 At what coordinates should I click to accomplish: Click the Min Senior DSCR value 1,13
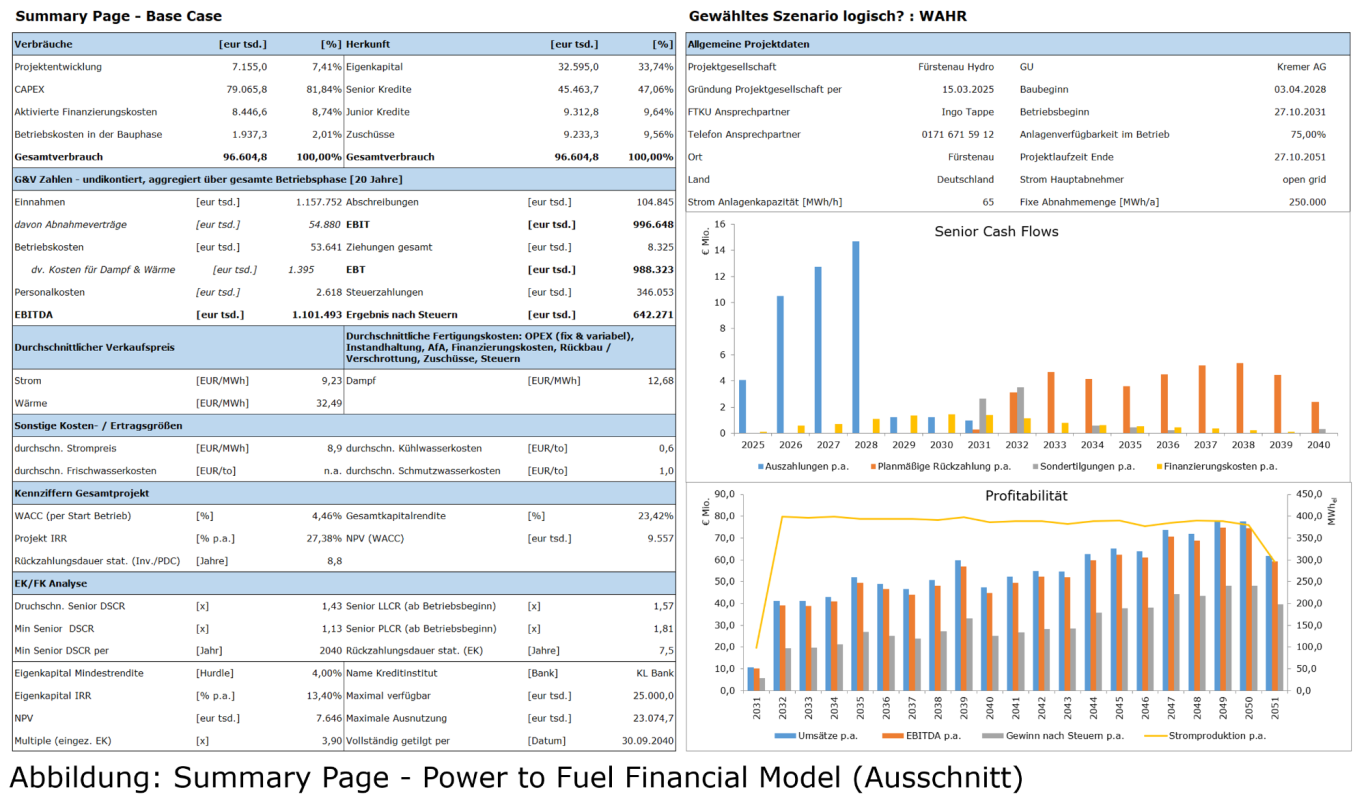tap(330, 628)
